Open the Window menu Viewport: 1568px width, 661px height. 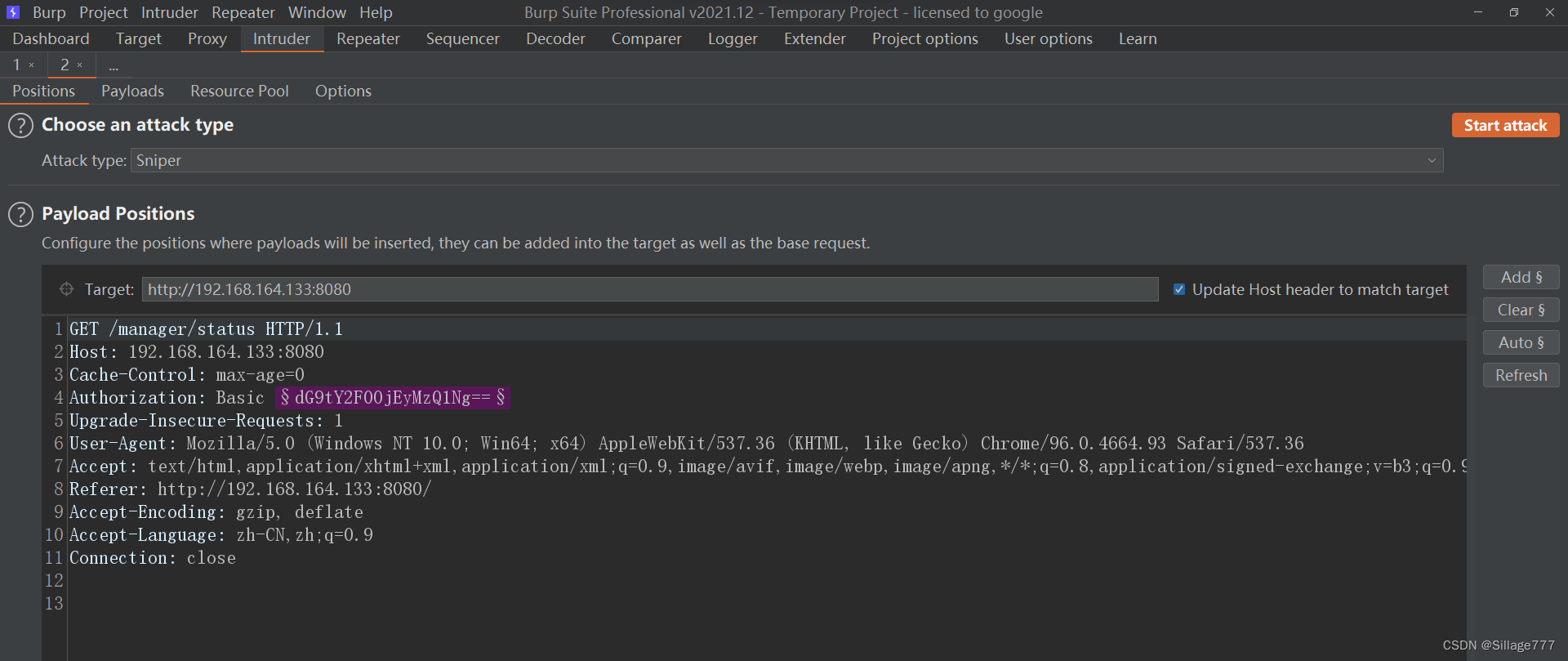[x=317, y=12]
